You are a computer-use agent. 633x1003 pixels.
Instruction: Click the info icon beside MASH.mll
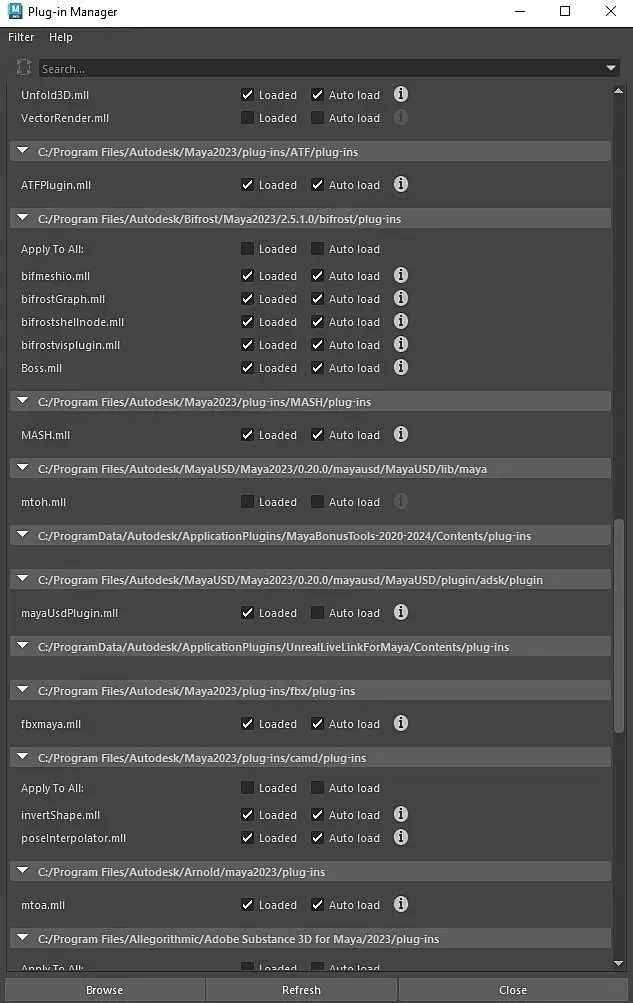pyautogui.click(x=400, y=435)
